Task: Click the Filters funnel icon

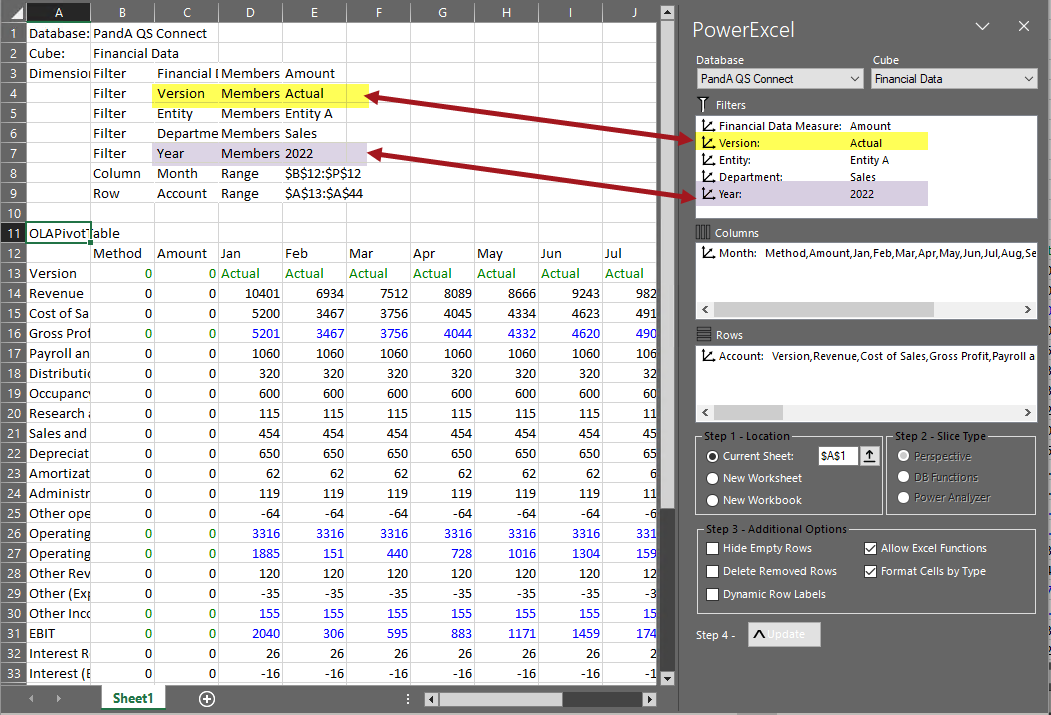Action: (703, 104)
